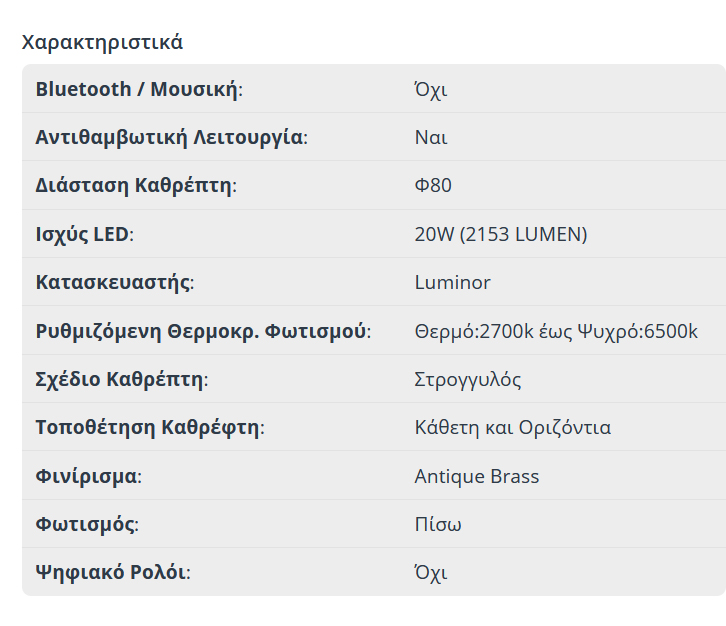Click the Bluetooth / Μουσική label
Viewport: 726px width, 626px height.
tap(139, 89)
